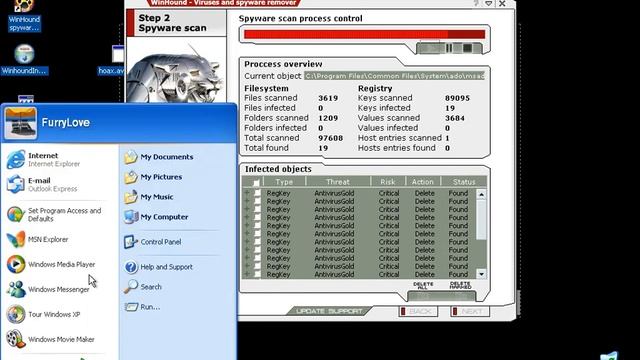Click the red scan progress bar
The height and width of the screenshot is (360, 640).
(x=364, y=35)
